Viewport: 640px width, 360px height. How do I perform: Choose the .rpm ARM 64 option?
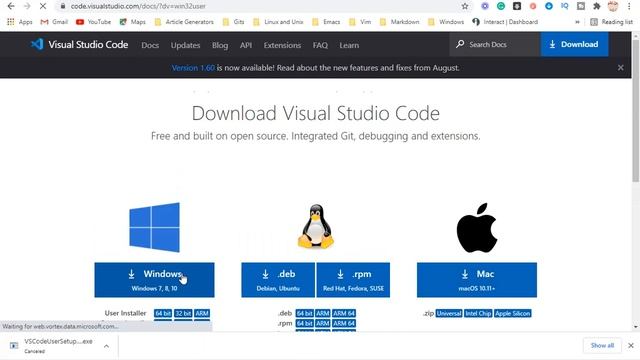click(x=344, y=324)
